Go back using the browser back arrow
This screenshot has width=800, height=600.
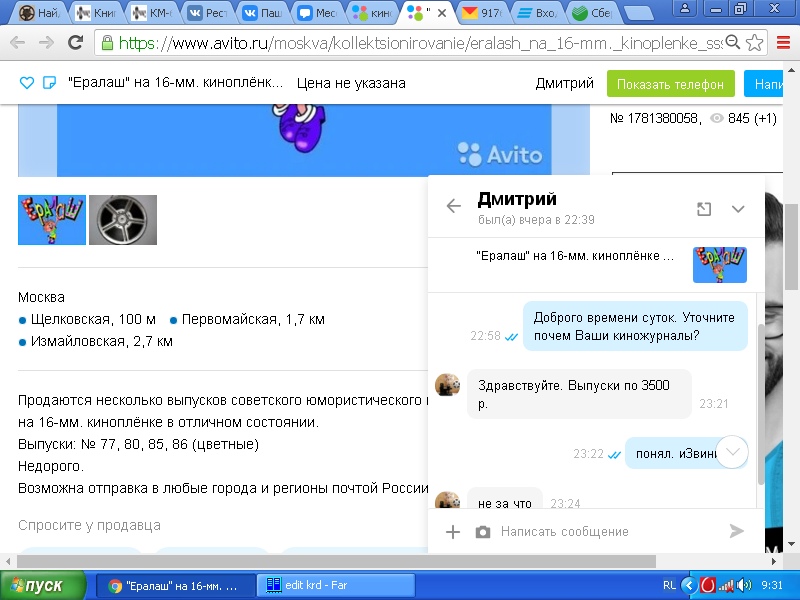(x=17, y=42)
